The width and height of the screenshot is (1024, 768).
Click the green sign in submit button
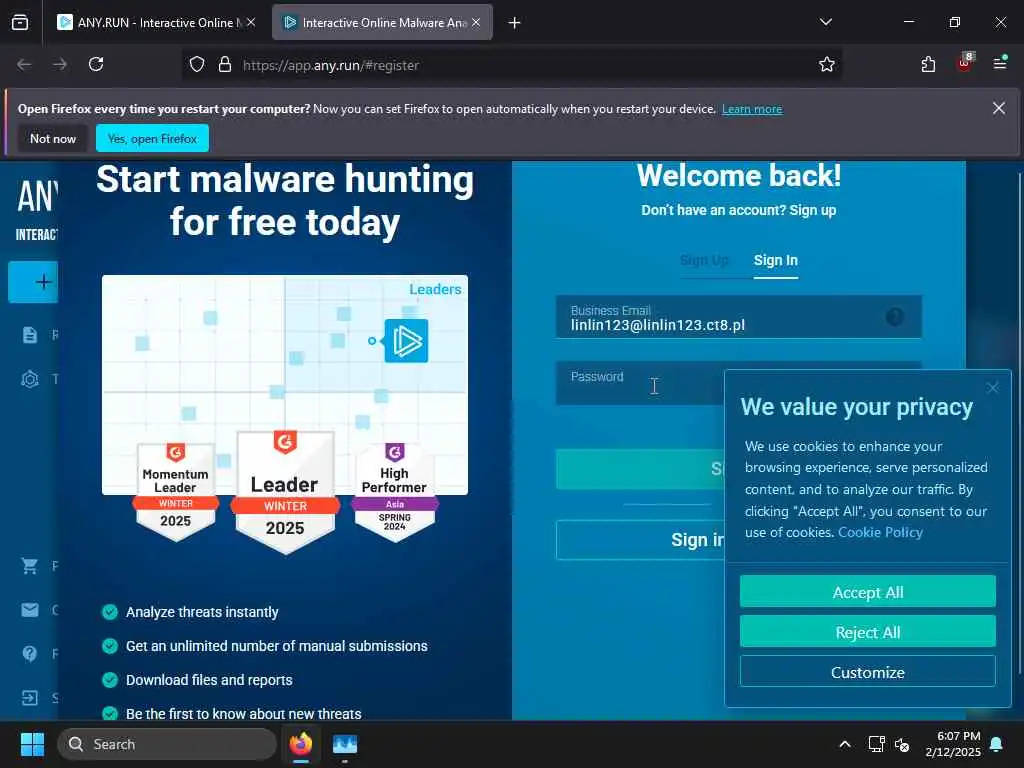pos(640,469)
